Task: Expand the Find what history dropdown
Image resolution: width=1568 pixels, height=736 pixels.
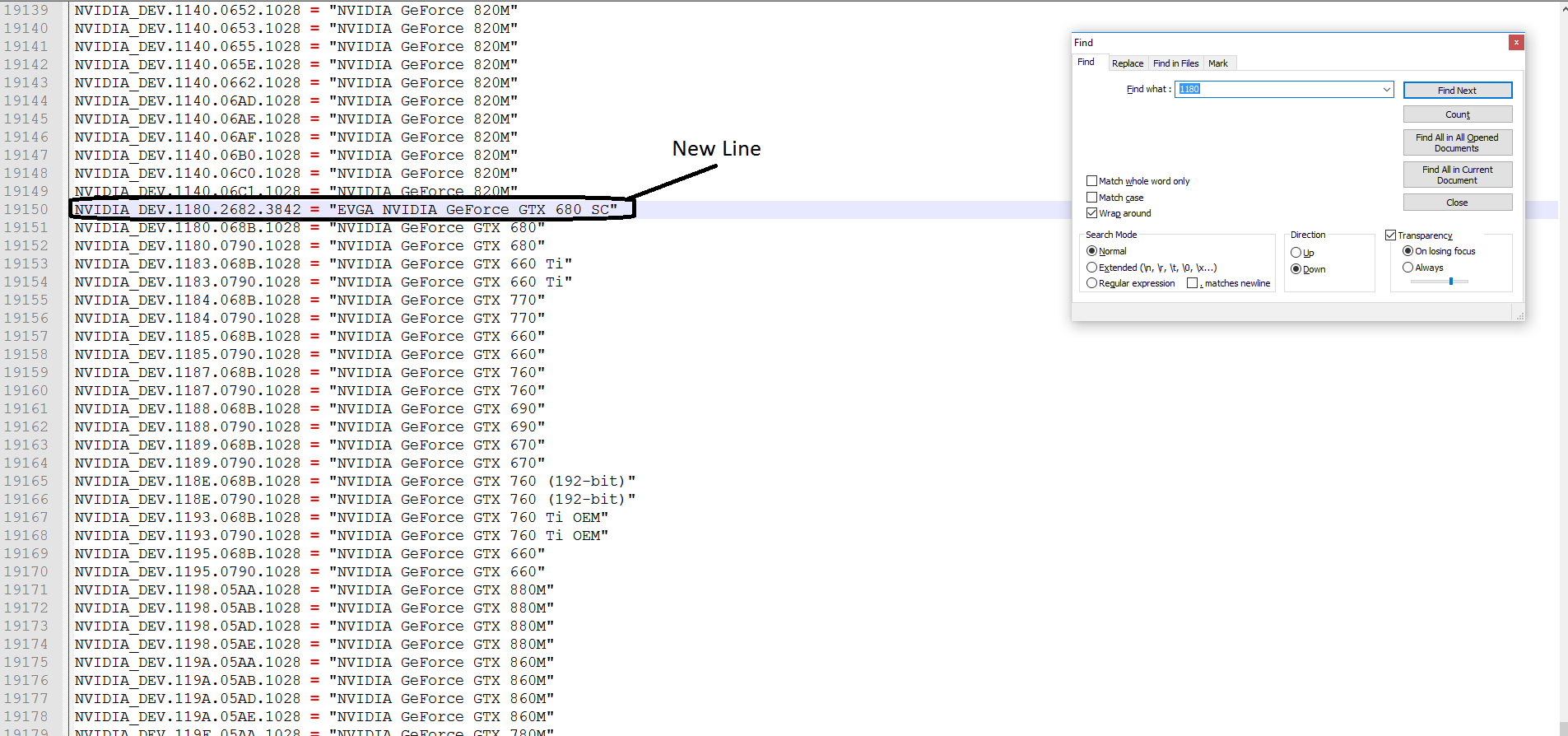Action: coord(1387,89)
